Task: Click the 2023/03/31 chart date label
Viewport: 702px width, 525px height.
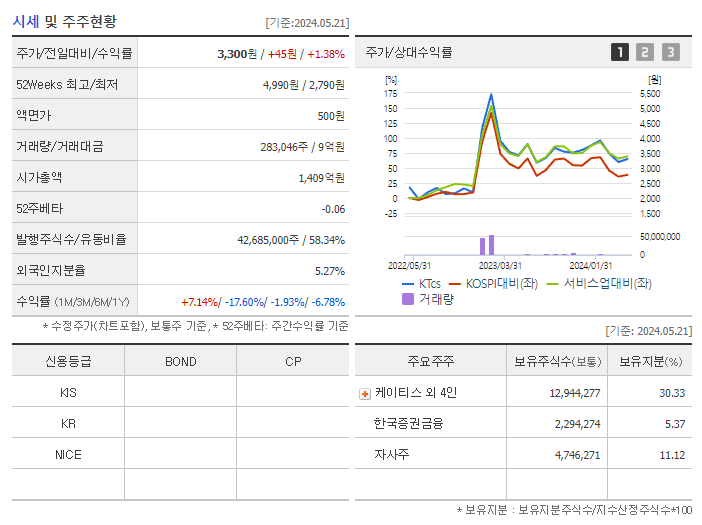Action: (x=500, y=265)
